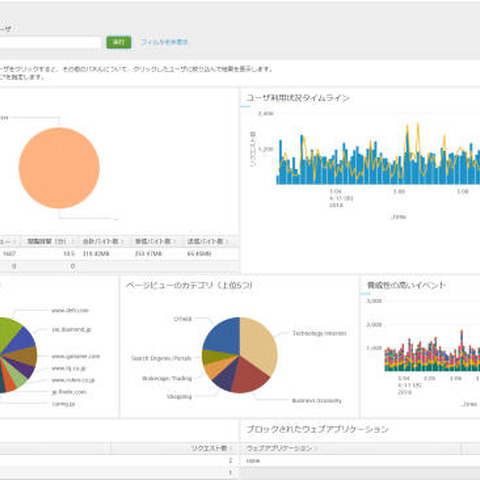
Task: Select olive green slice in category pie
Action: click(x=212, y=357)
